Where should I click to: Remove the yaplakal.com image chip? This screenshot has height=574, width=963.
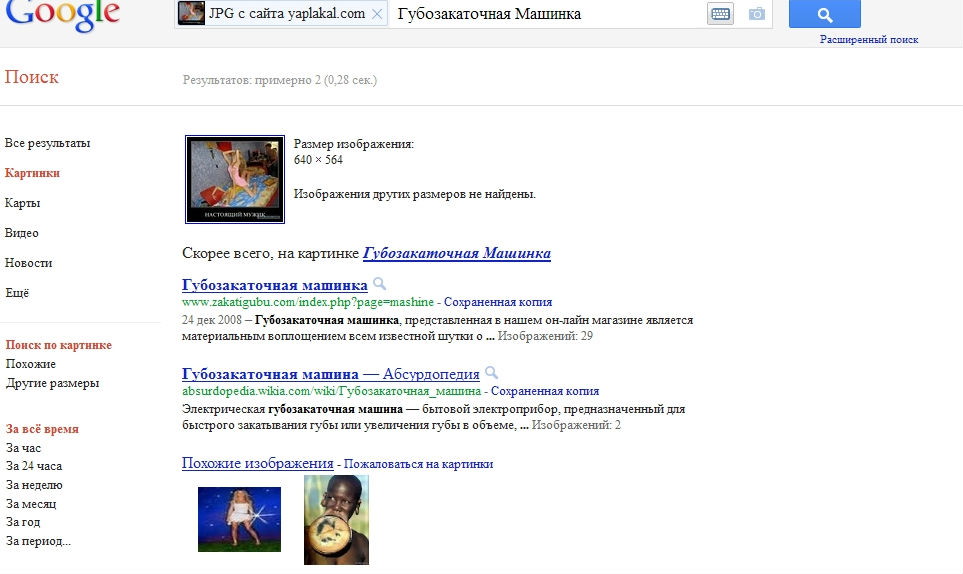click(377, 14)
